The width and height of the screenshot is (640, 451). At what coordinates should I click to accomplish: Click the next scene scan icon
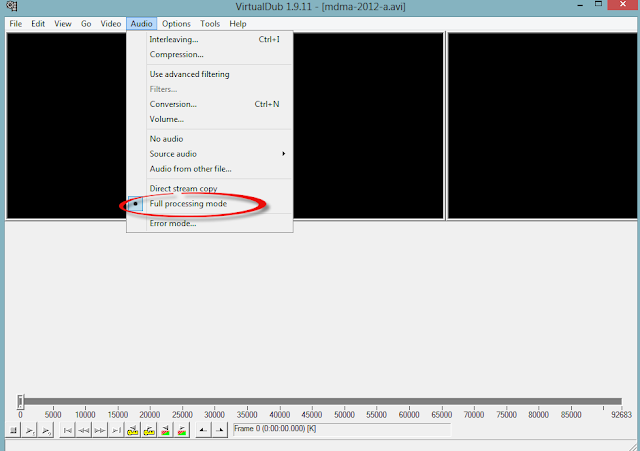pos(182,430)
